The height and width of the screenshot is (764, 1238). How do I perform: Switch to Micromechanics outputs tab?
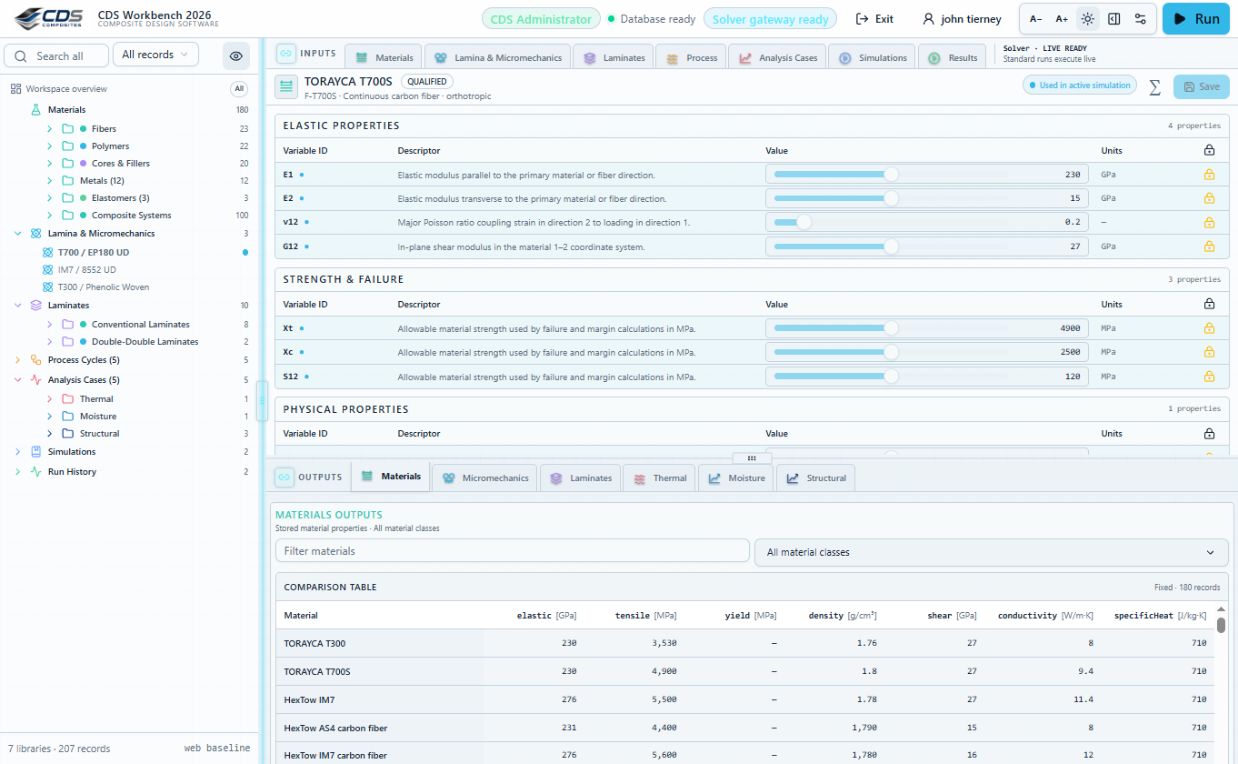click(x=485, y=478)
